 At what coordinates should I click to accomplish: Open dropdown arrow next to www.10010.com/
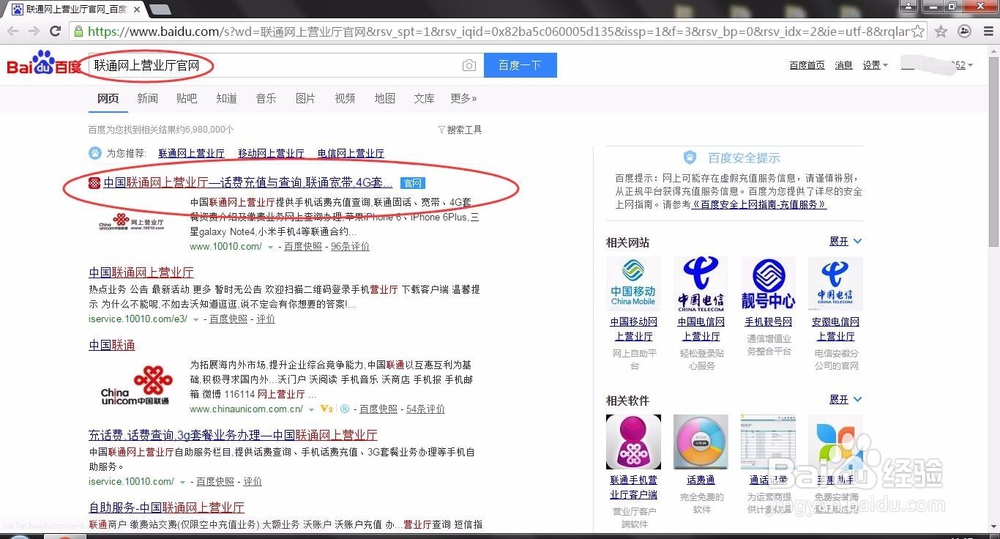click(x=270, y=247)
